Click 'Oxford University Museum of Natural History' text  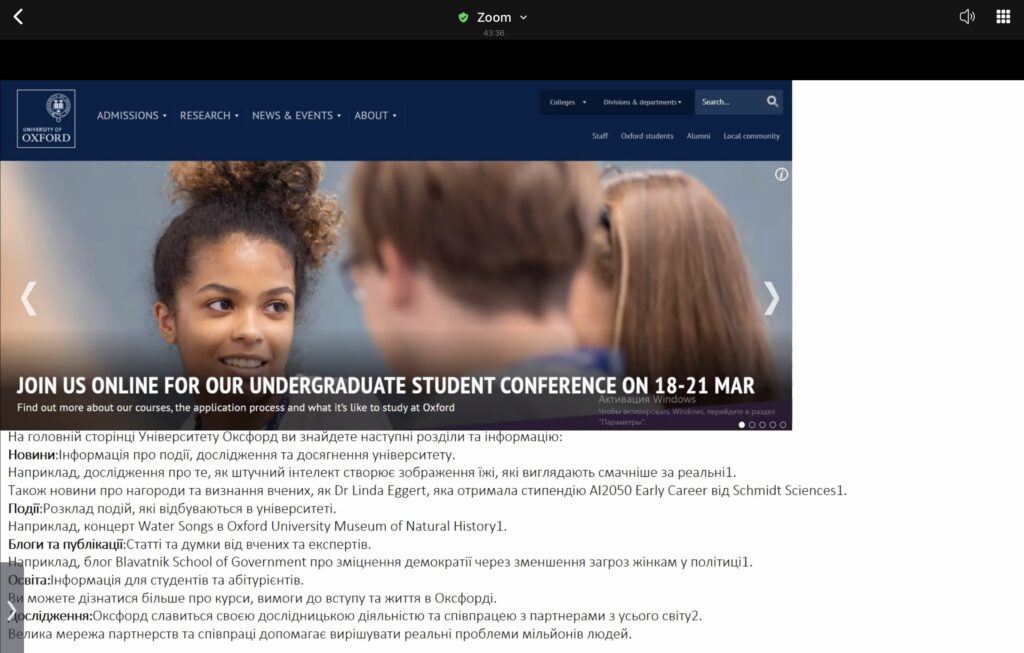tap(362, 526)
